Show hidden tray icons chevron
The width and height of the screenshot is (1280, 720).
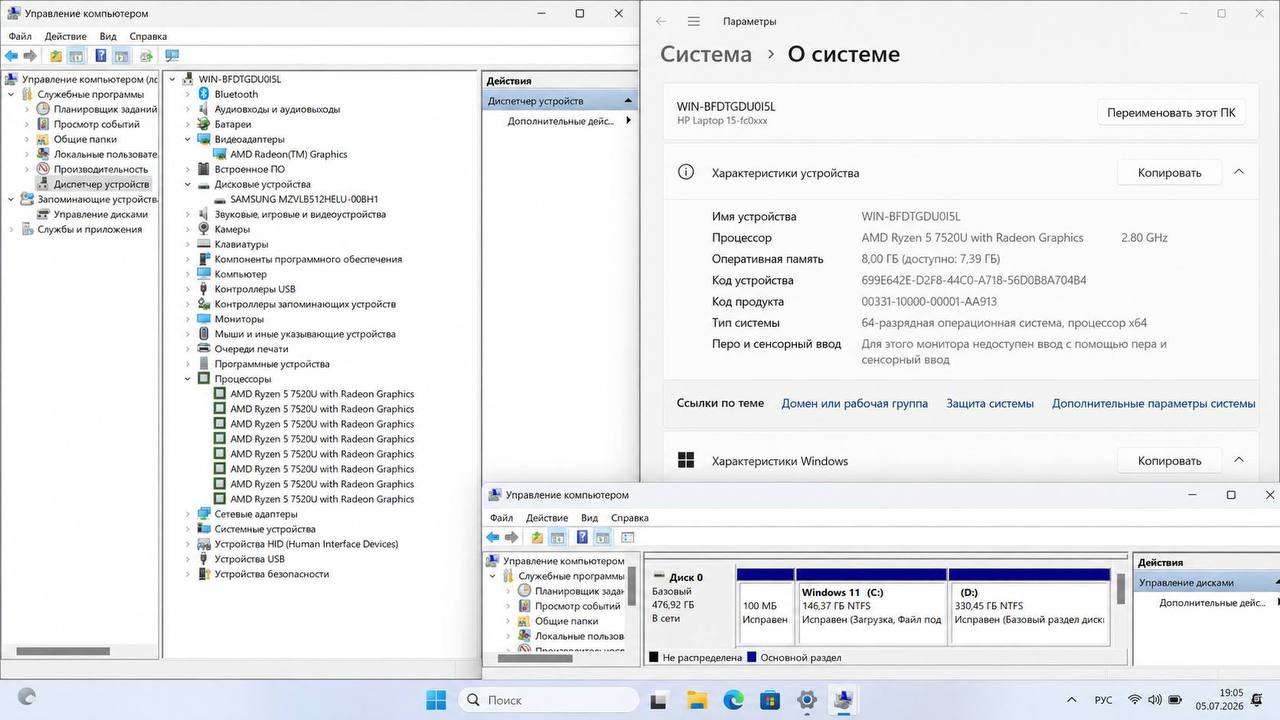(1072, 700)
